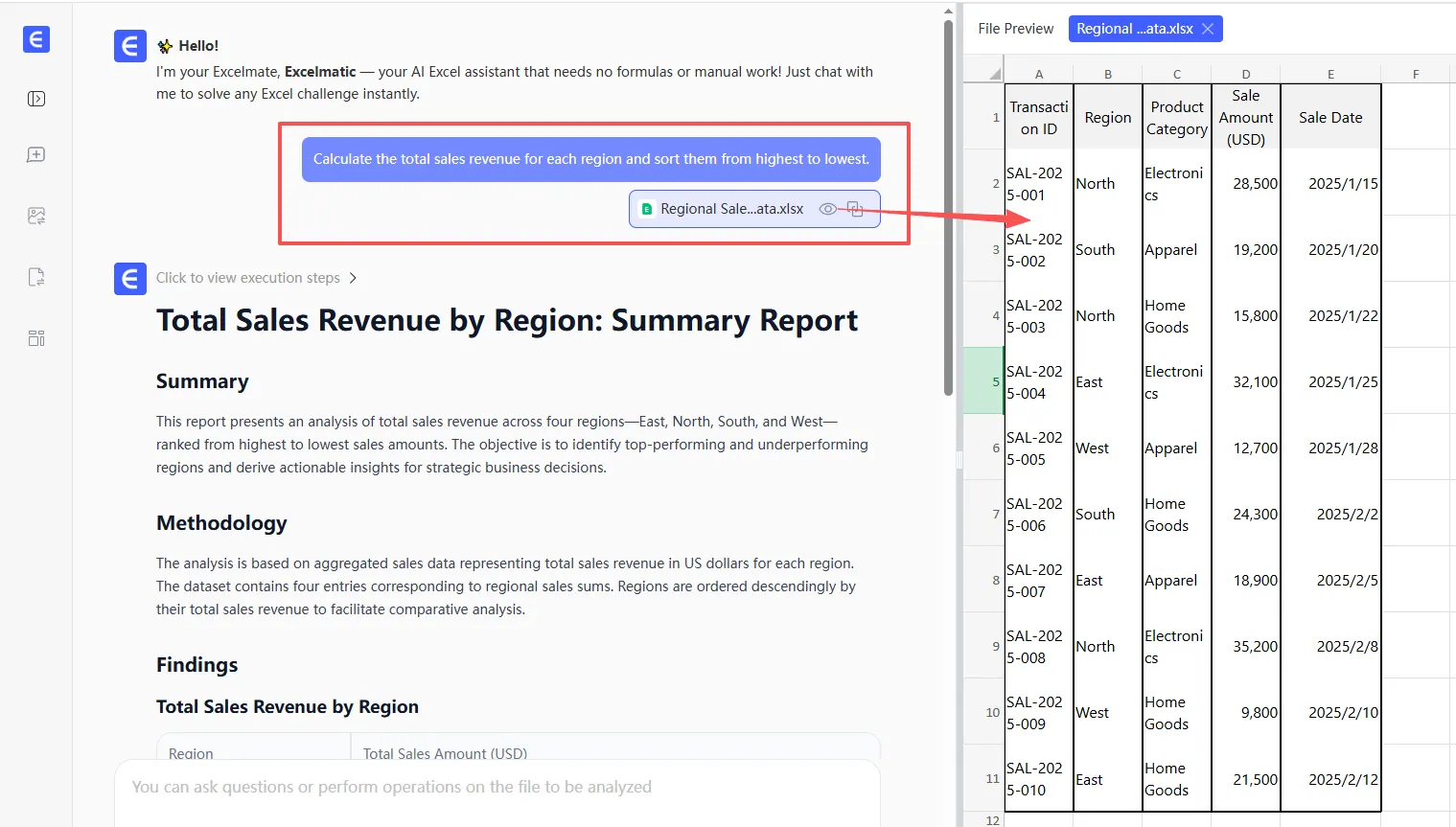Viewport: 1456px width, 827px height.
Task: Click the Excelmatic logo in the sidebar
Action: pyautogui.click(x=36, y=39)
